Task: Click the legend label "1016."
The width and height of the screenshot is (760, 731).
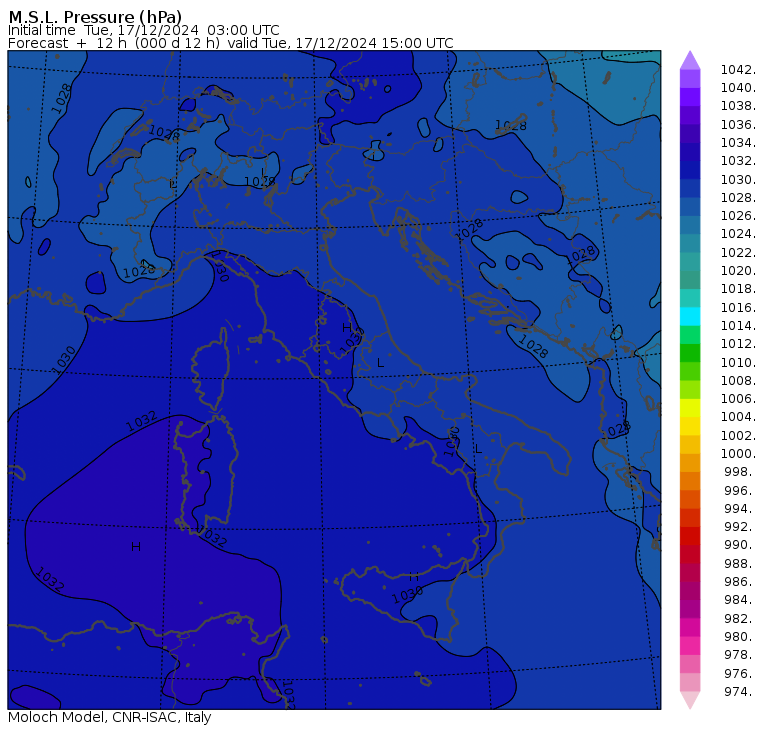Action: pos(738,307)
